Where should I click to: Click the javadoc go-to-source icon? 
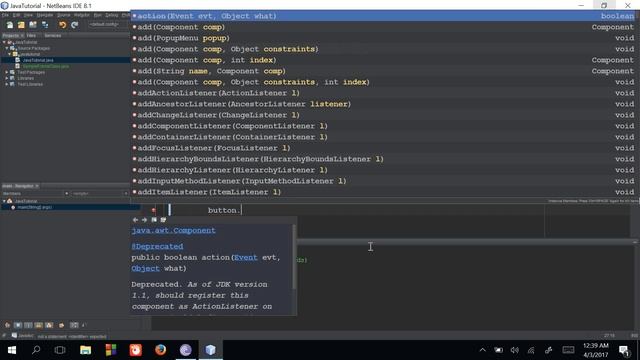[x=163, y=220]
